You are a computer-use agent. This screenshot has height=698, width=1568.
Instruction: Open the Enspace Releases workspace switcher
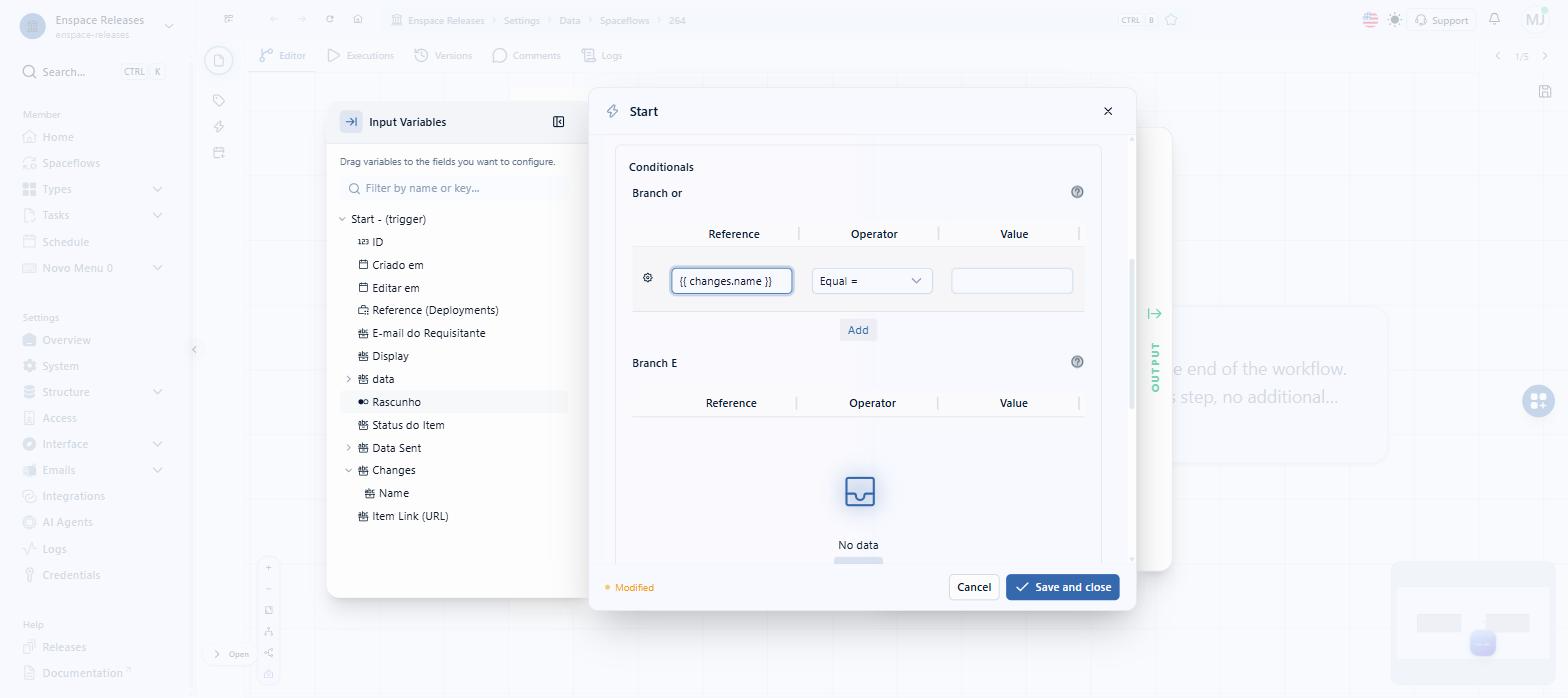[97, 26]
